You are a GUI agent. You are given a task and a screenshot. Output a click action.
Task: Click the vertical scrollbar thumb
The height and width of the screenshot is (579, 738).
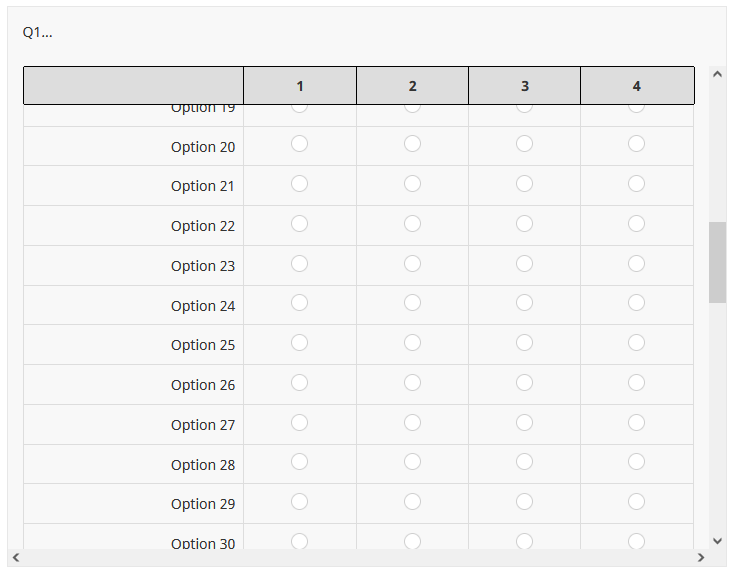717,263
